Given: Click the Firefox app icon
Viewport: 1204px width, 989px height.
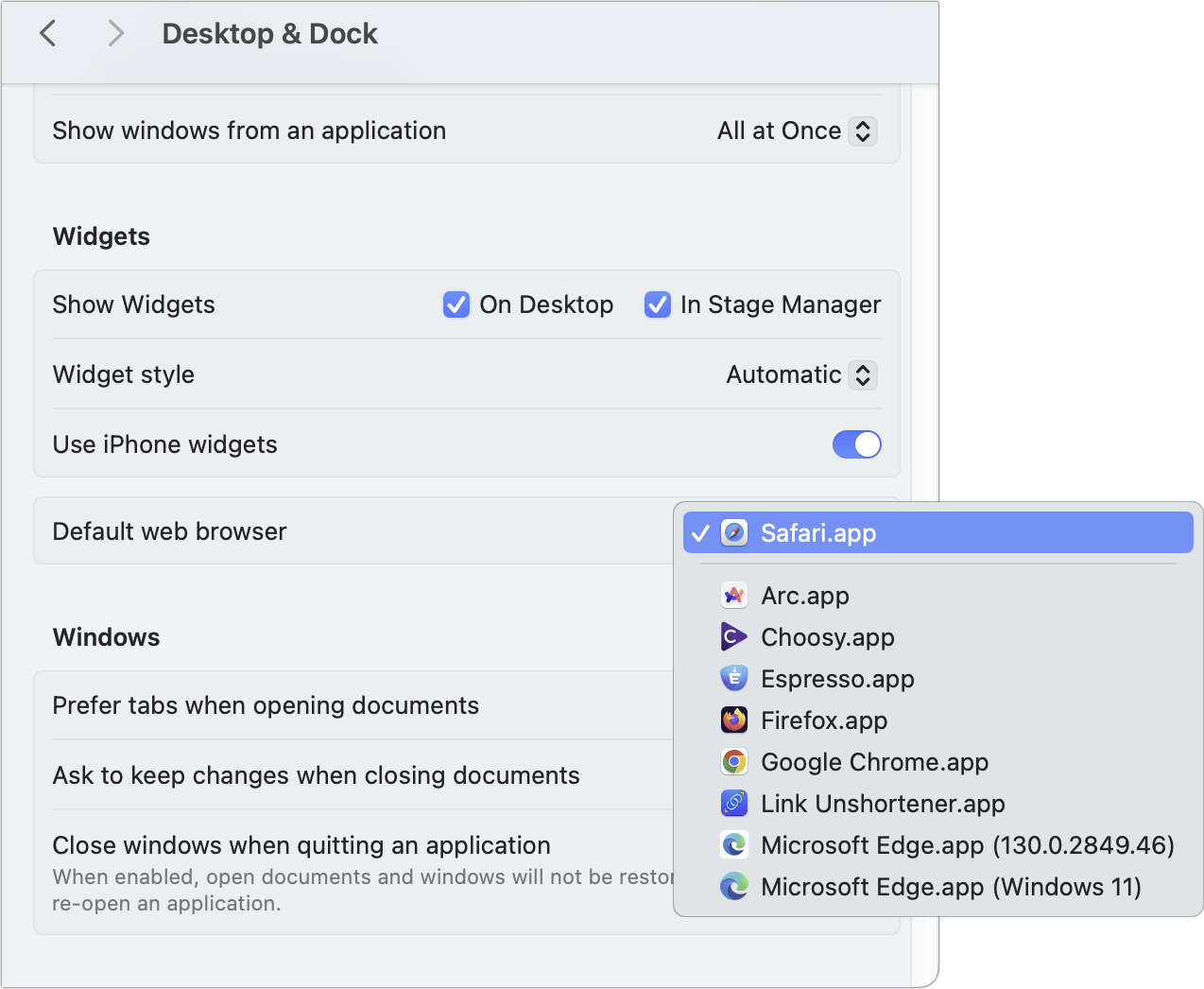Looking at the screenshot, I should 734,720.
